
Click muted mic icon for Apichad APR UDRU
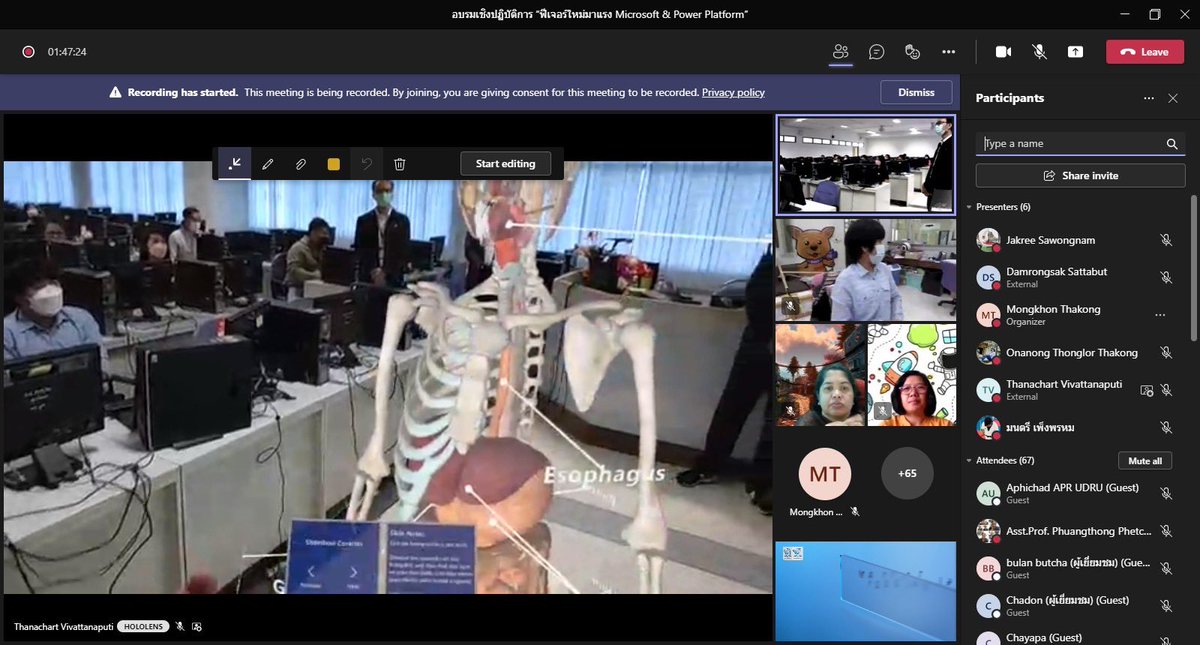coord(1165,493)
